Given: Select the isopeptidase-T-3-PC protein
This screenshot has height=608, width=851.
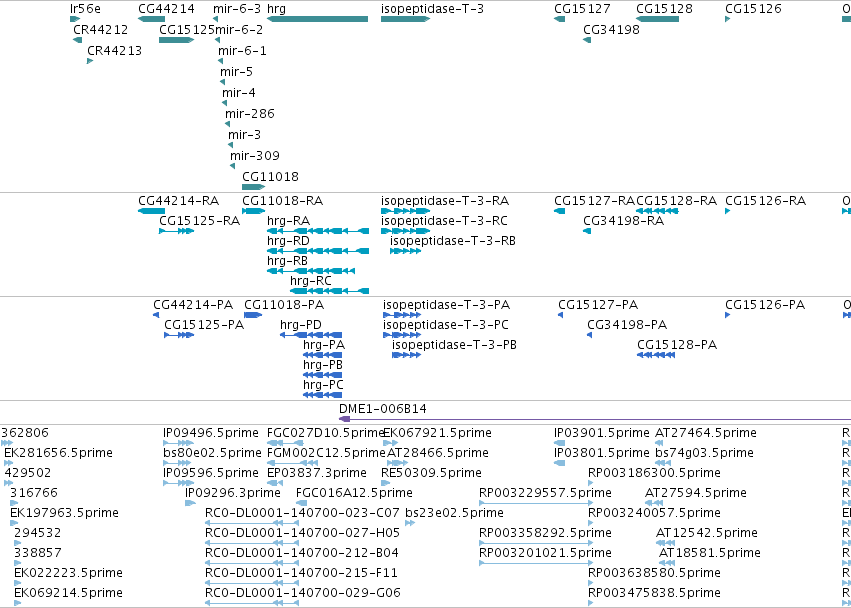Looking at the screenshot, I should coord(402,335).
